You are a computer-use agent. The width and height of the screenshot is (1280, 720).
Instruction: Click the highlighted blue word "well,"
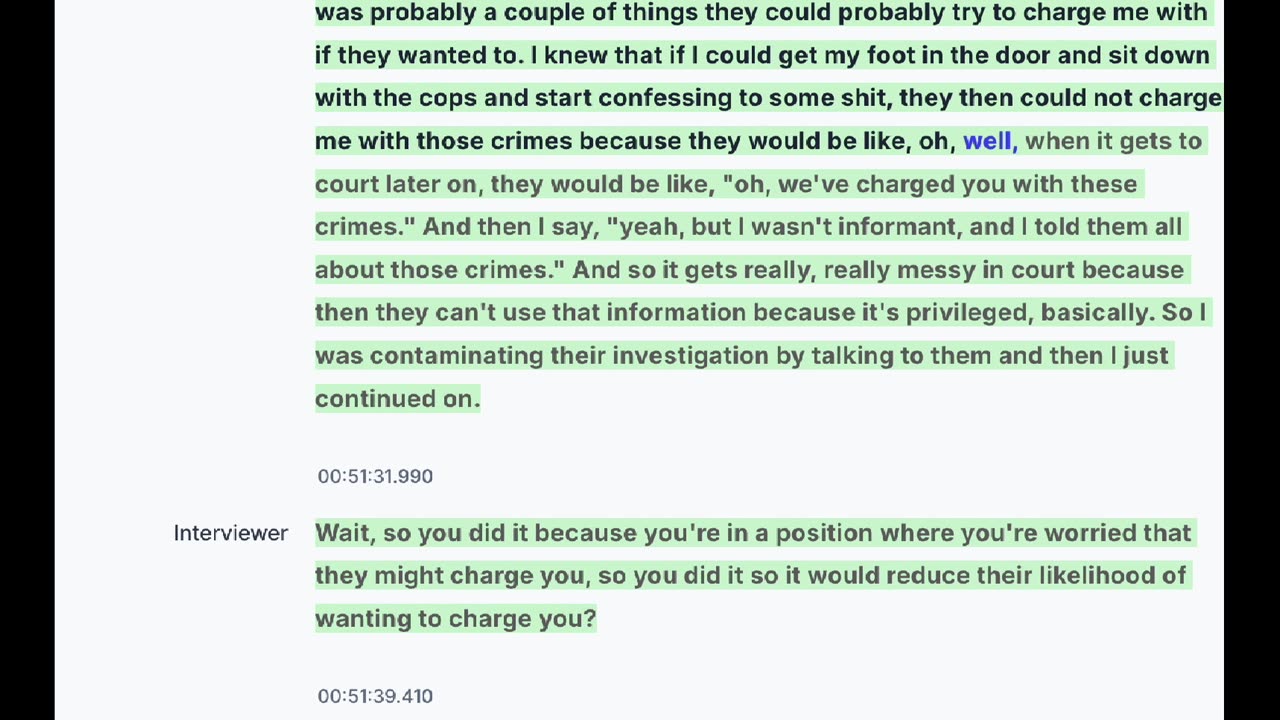(990, 141)
